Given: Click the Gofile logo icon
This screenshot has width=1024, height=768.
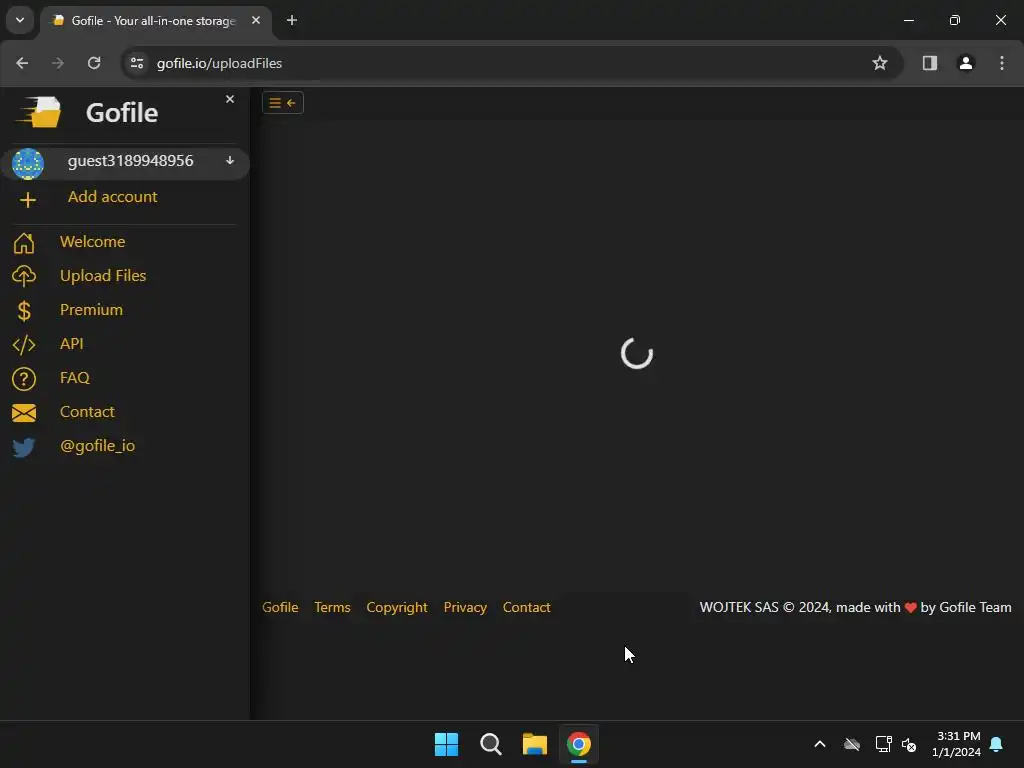Looking at the screenshot, I should 39,112.
